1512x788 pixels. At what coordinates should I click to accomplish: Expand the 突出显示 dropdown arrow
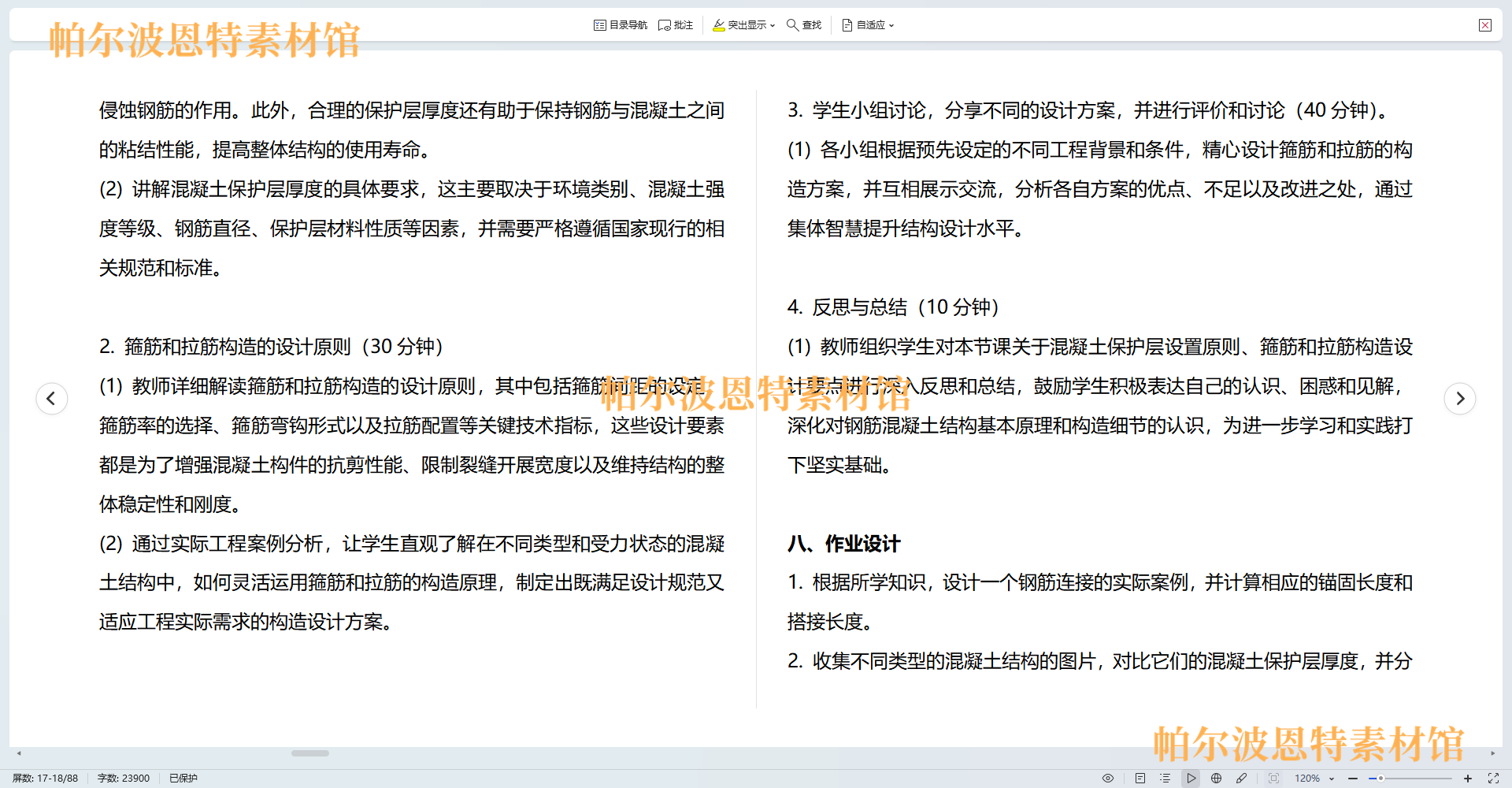click(x=773, y=25)
